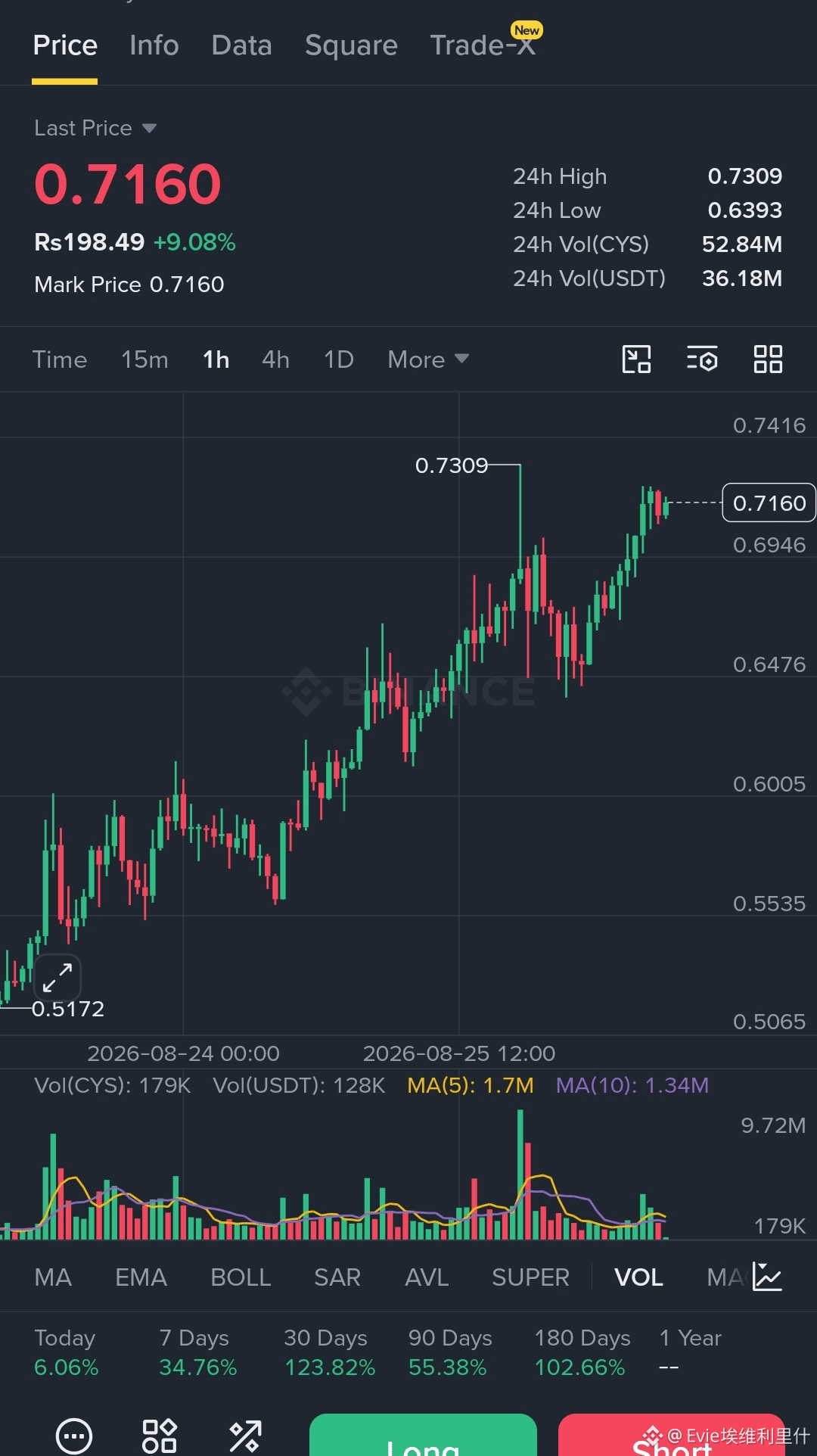Viewport: 817px width, 1456px height.
Task: Select the 15m chart interval
Action: [144, 359]
